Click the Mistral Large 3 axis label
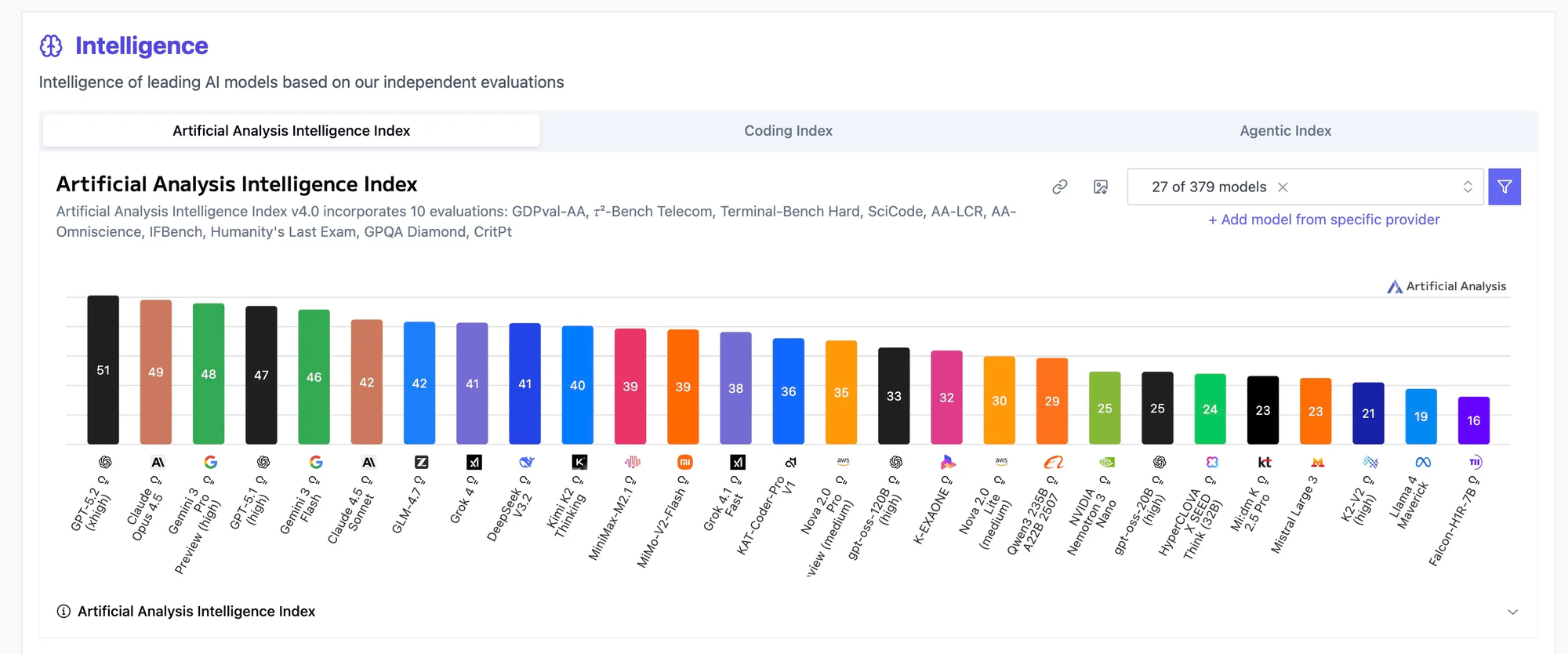Screen dimensions: 1568x654 pos(1295,514)
